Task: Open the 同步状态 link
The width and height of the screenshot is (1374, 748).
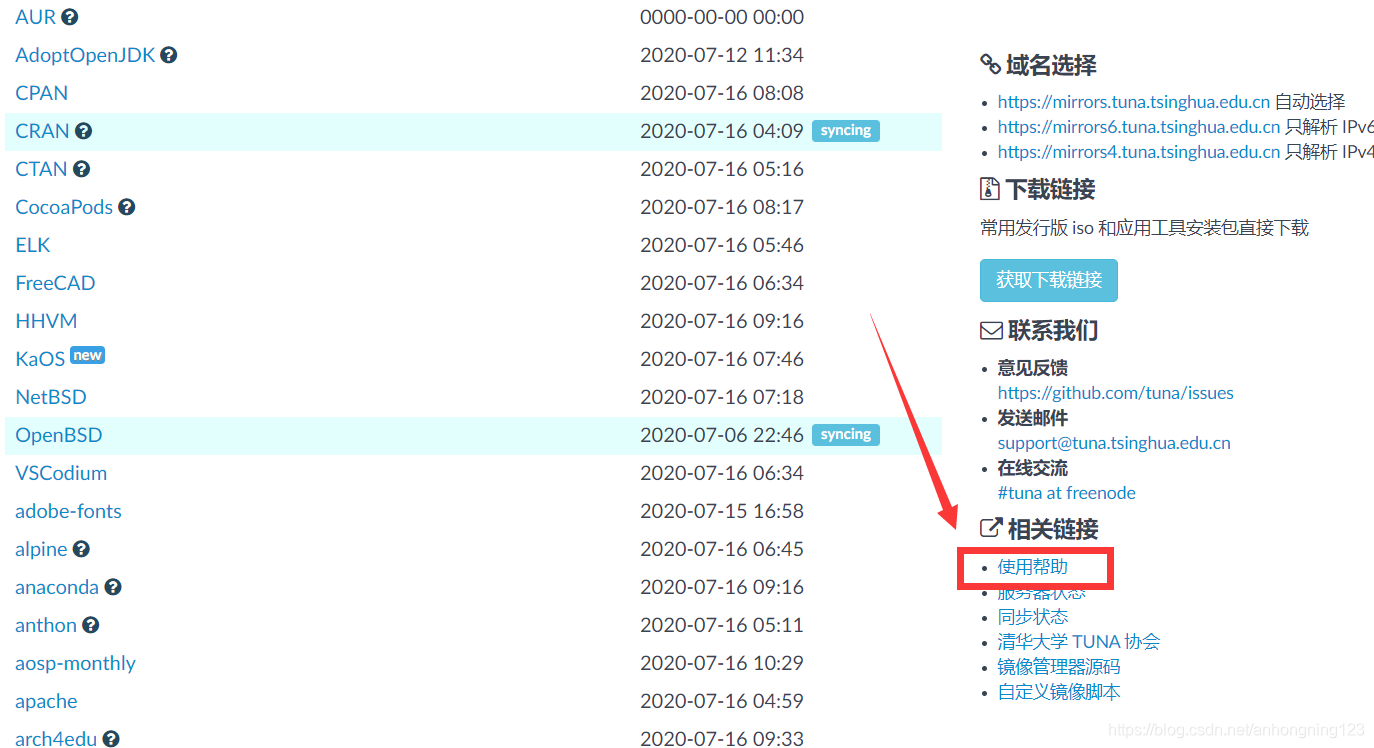Action: pyautogui.click(x=1033, y=617)
